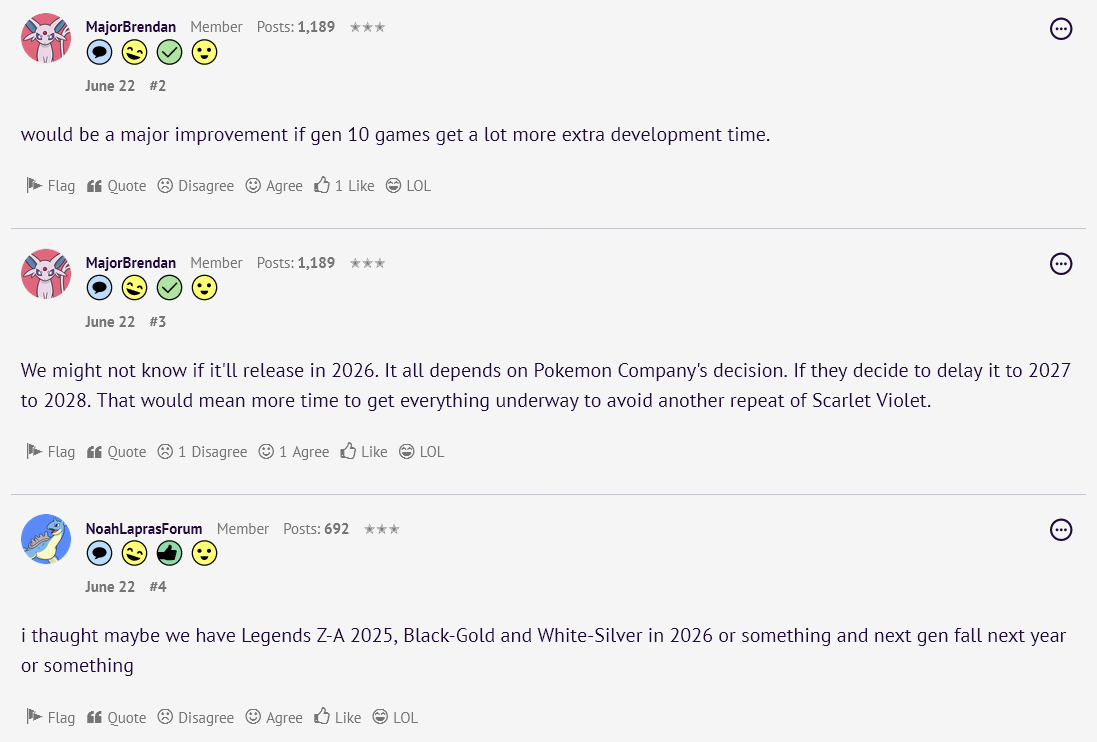
Task: Quote post #3 about the 2026 release
Action: 117,452
